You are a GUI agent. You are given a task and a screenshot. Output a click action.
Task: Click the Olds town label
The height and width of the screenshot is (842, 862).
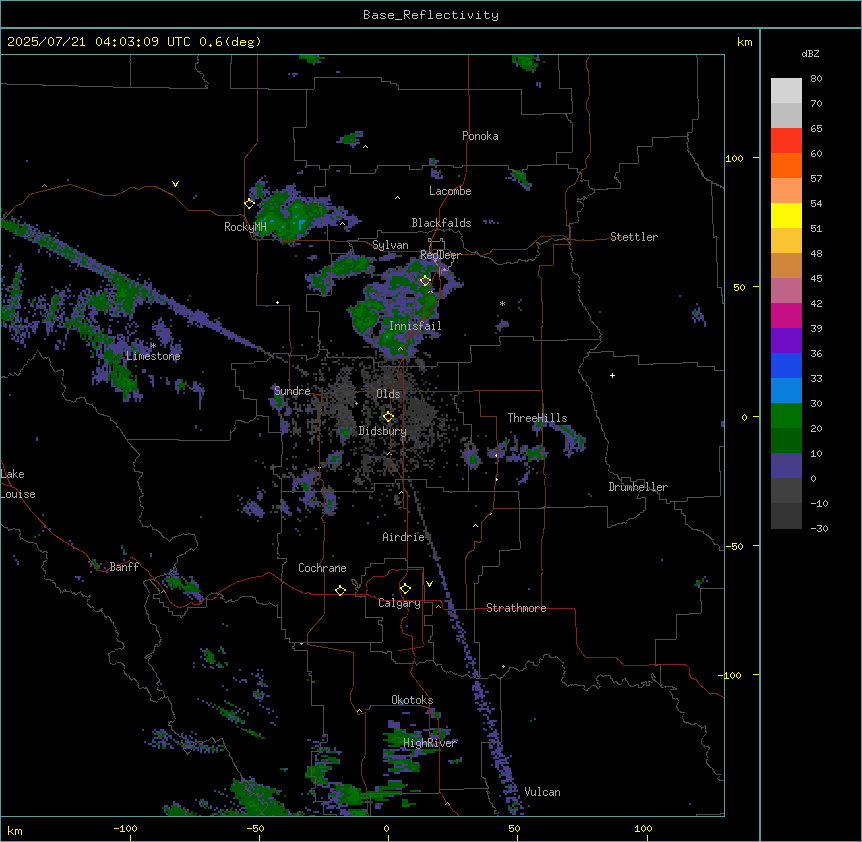click(x=388, y=394)
